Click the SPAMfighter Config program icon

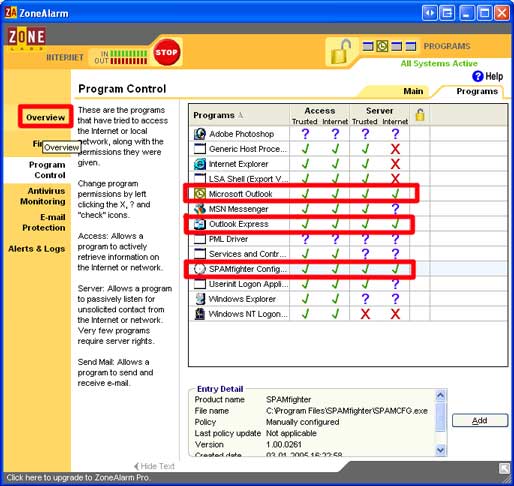tap(200, 269)
